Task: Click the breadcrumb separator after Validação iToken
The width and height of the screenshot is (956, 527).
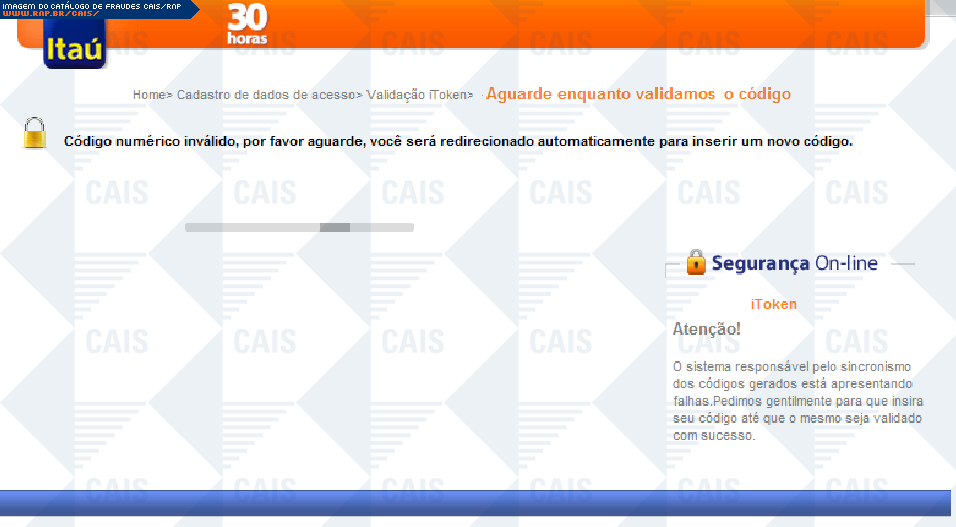Action: [x=470, y=95]
